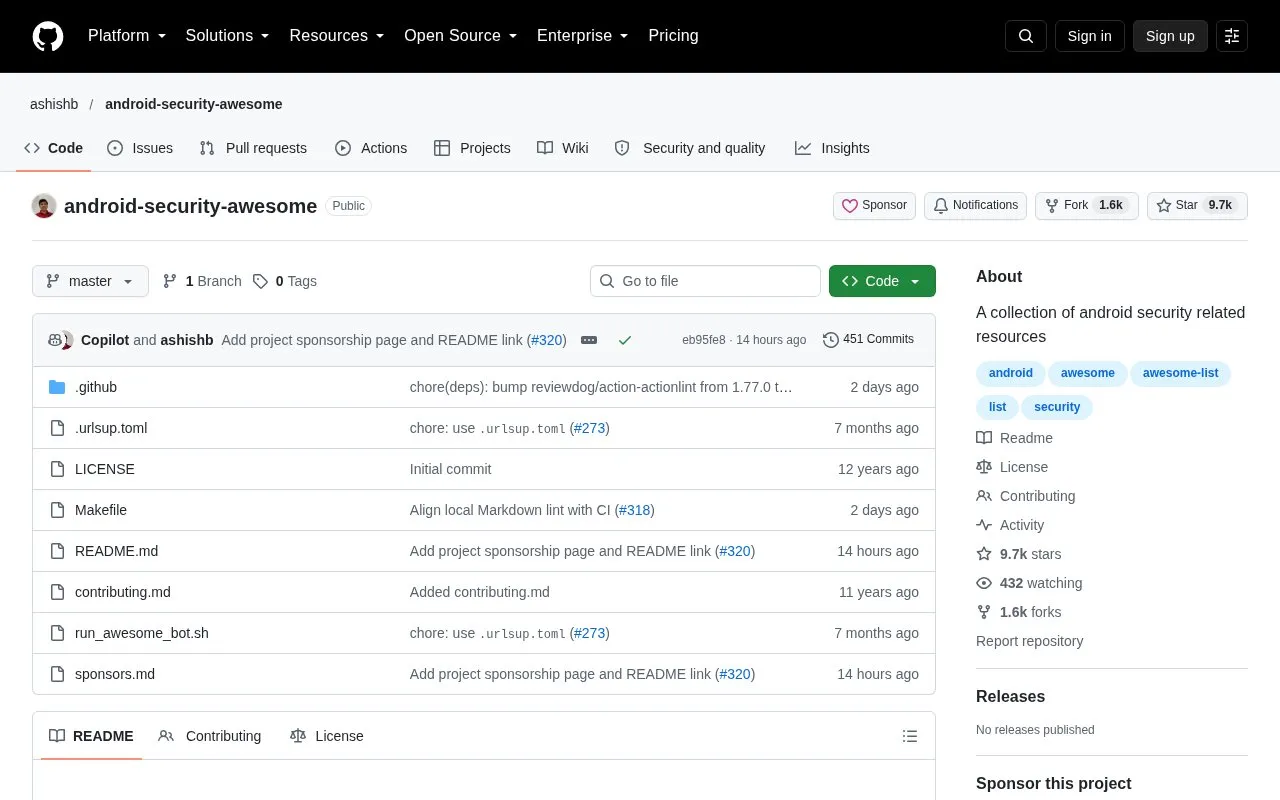
Task: Expand the Solutions menu
Action: tap(228, 36)
